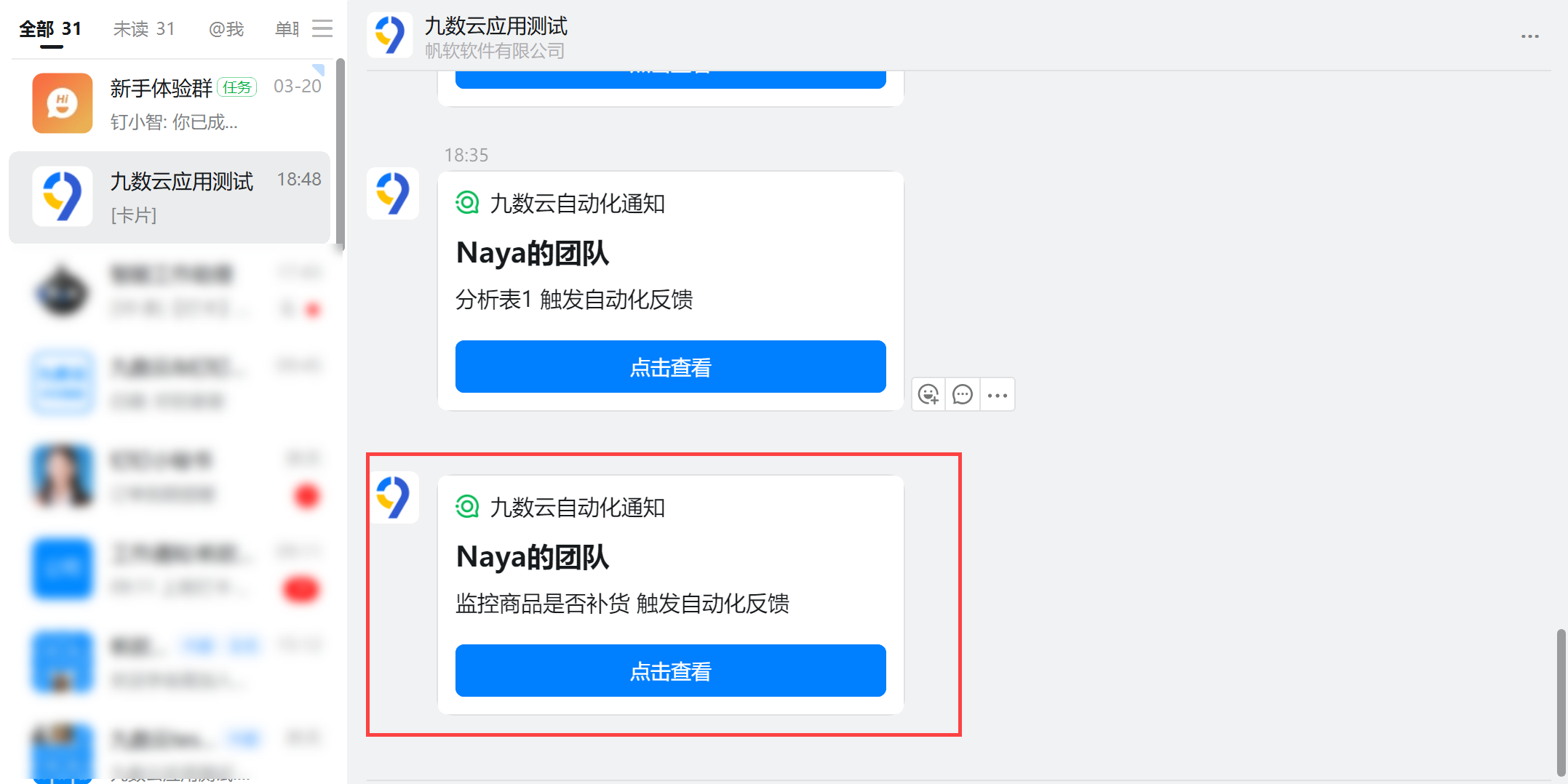Click the 九数云应用测试 header avatar

[x=390, y=35]
